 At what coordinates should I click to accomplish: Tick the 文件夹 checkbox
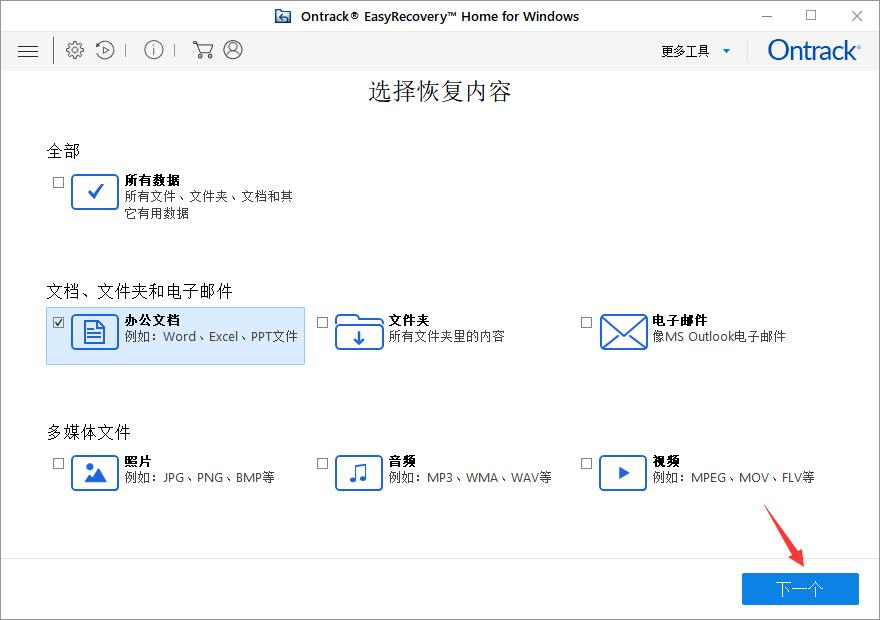coord(323,323)
